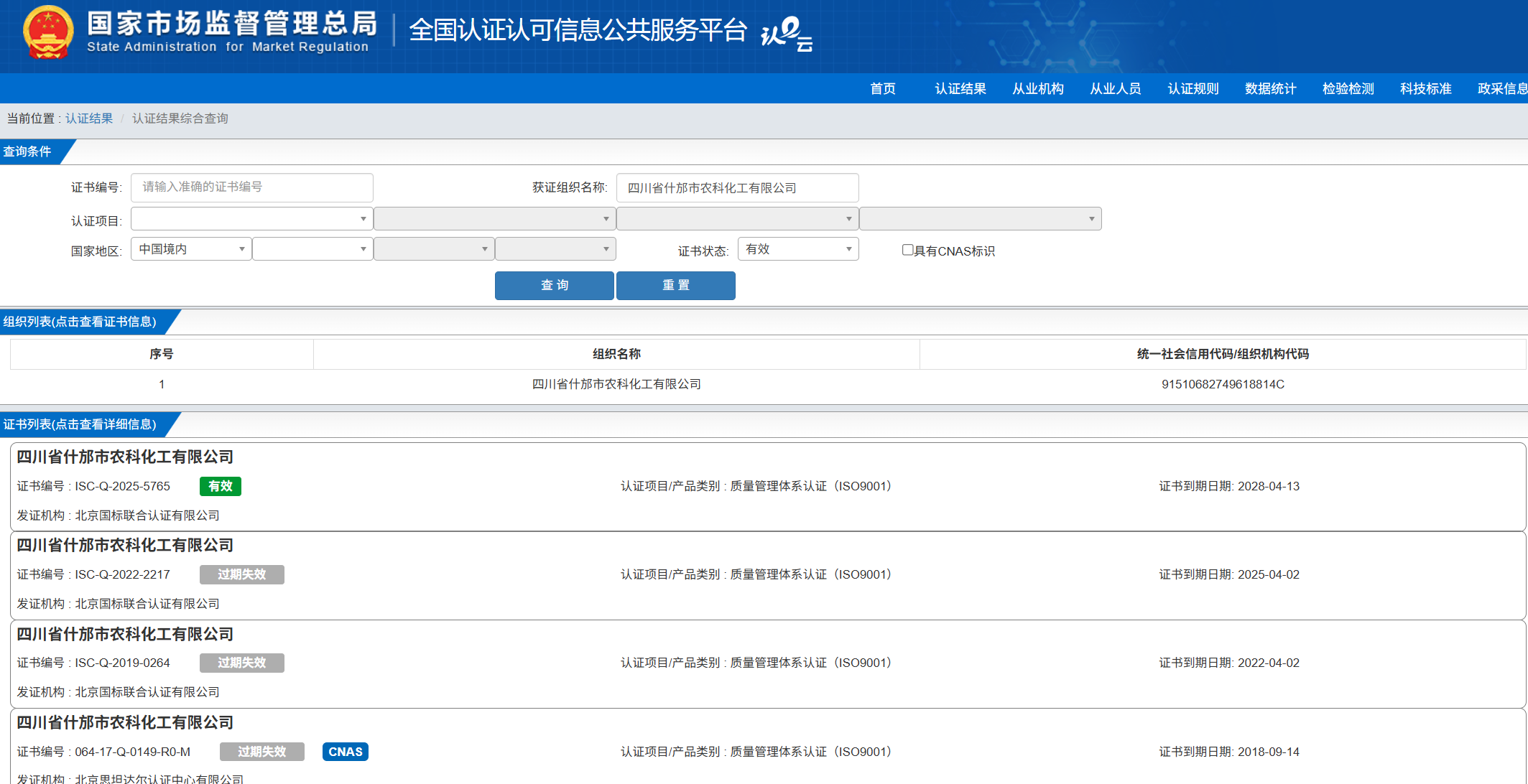Open the 数据统计 navigation menu
The height and width of the screenshot is (784, 1528).
point(1270,88)
